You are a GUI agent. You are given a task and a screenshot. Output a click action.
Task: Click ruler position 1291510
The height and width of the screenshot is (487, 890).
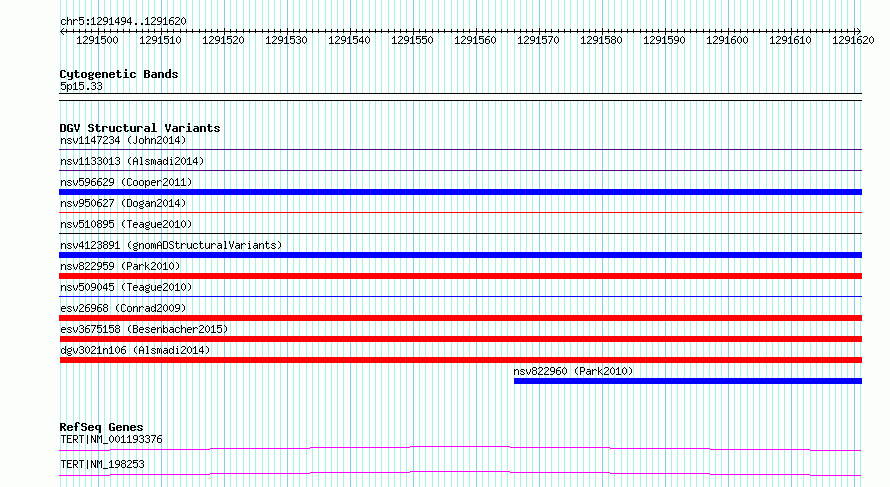tap(161, 40)
